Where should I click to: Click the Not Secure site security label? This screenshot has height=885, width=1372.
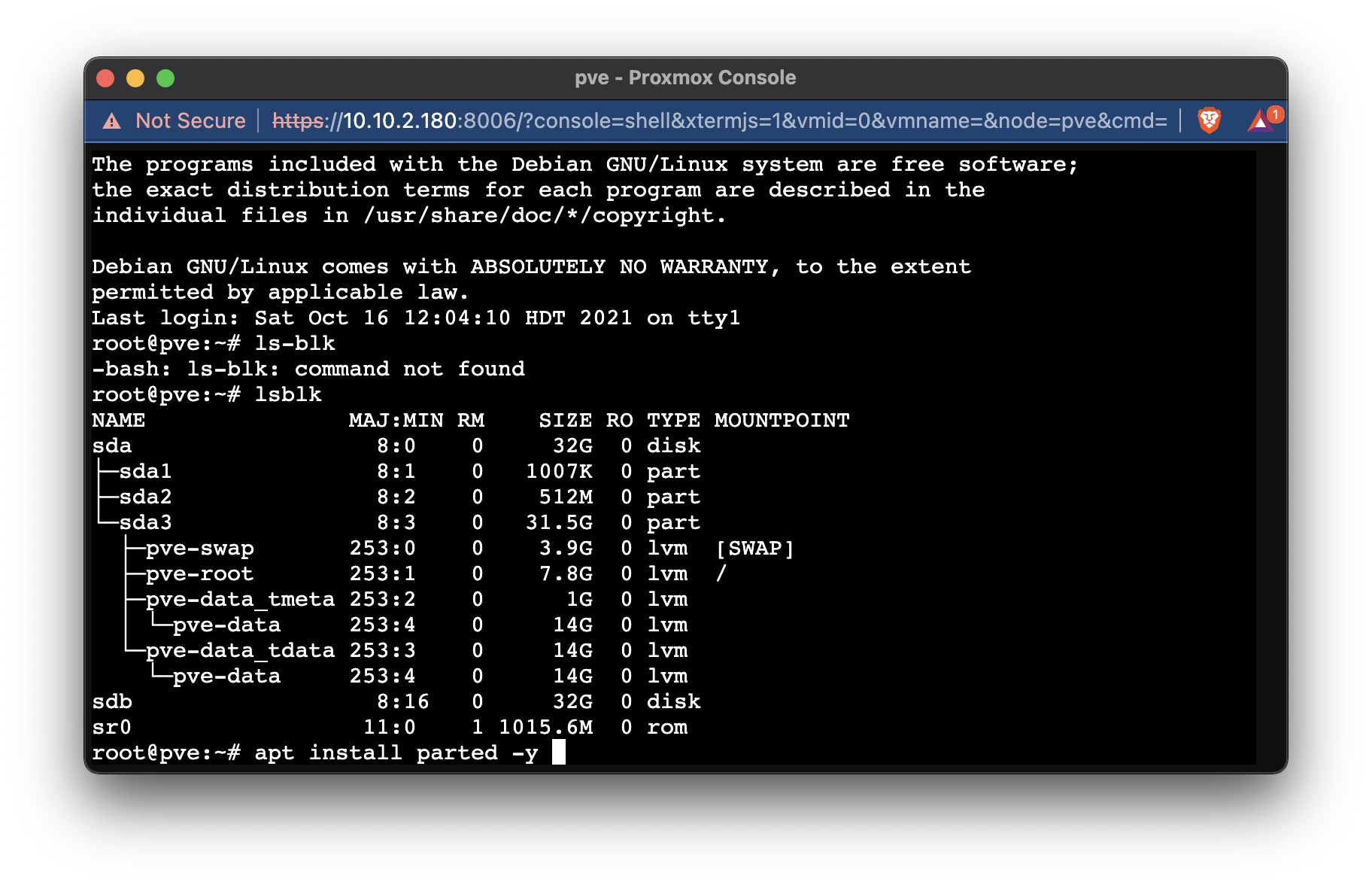coord(190,120)
